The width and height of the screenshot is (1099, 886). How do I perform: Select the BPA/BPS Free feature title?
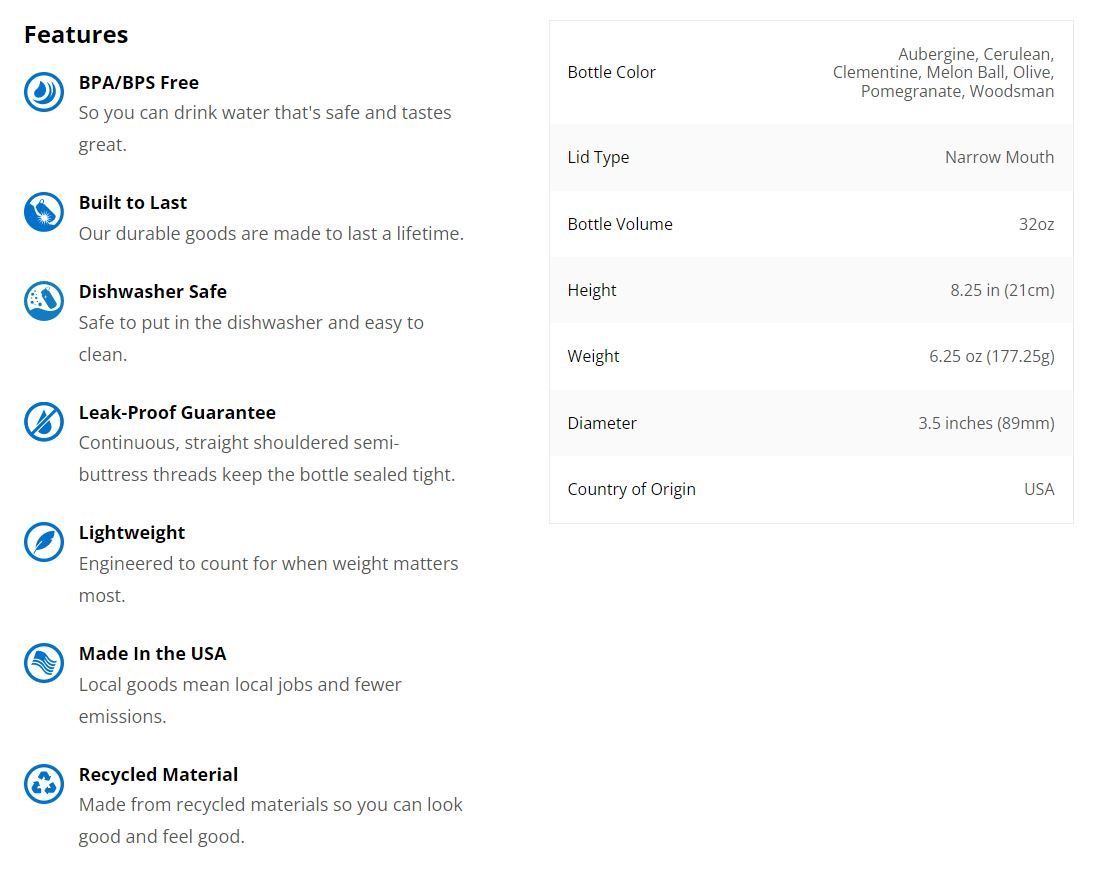coord(139,83)
